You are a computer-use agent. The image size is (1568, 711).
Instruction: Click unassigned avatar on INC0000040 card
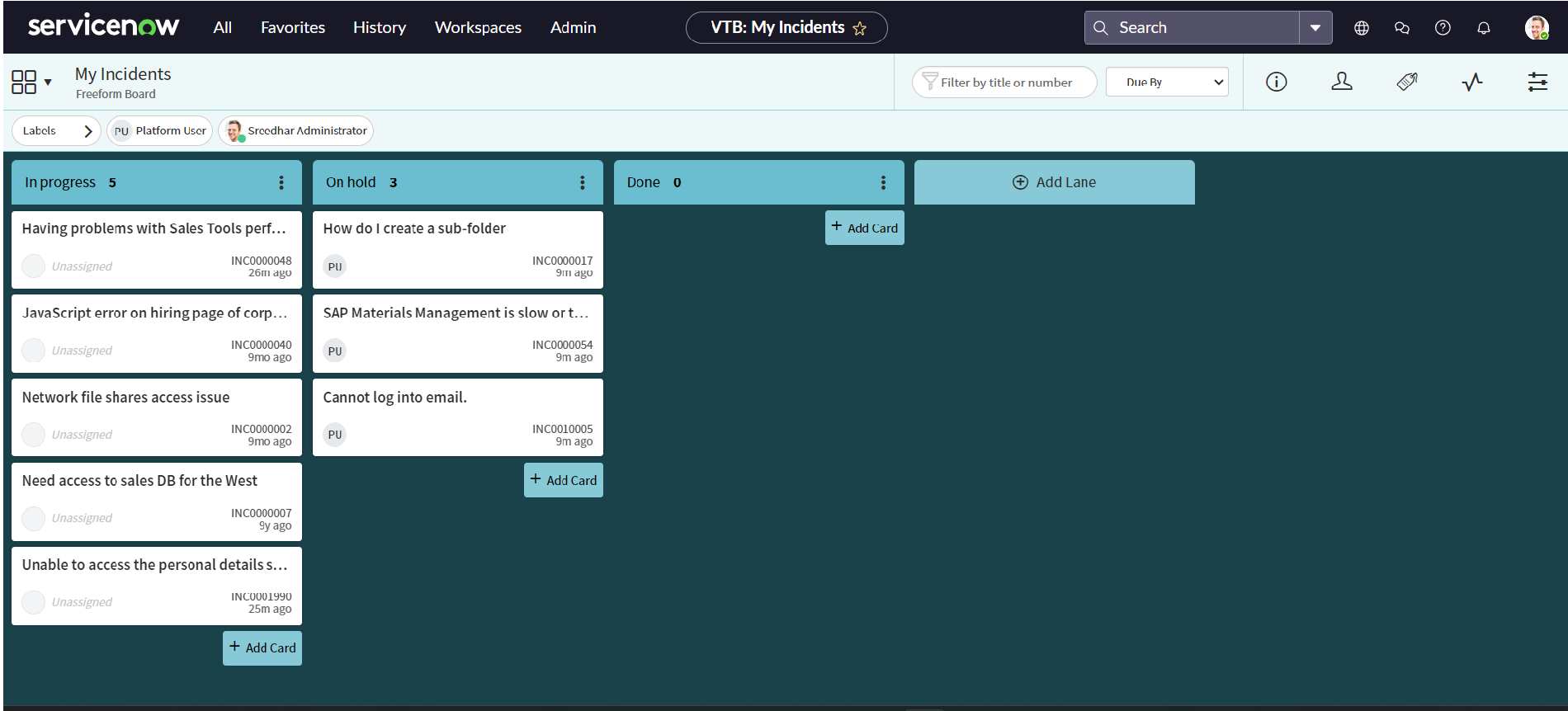[33, 351]
